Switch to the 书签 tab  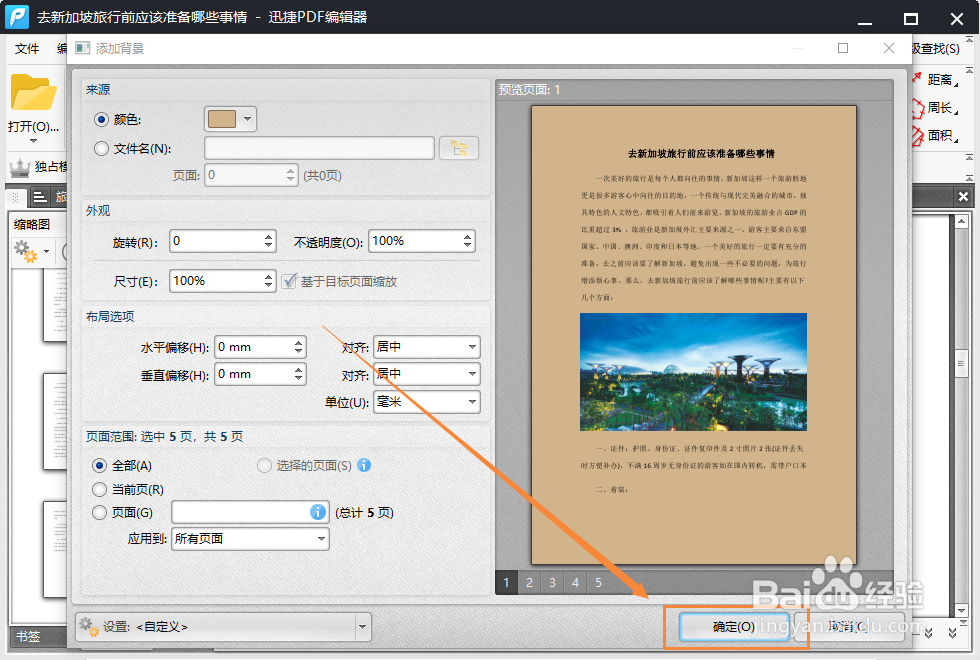(26, 637)
